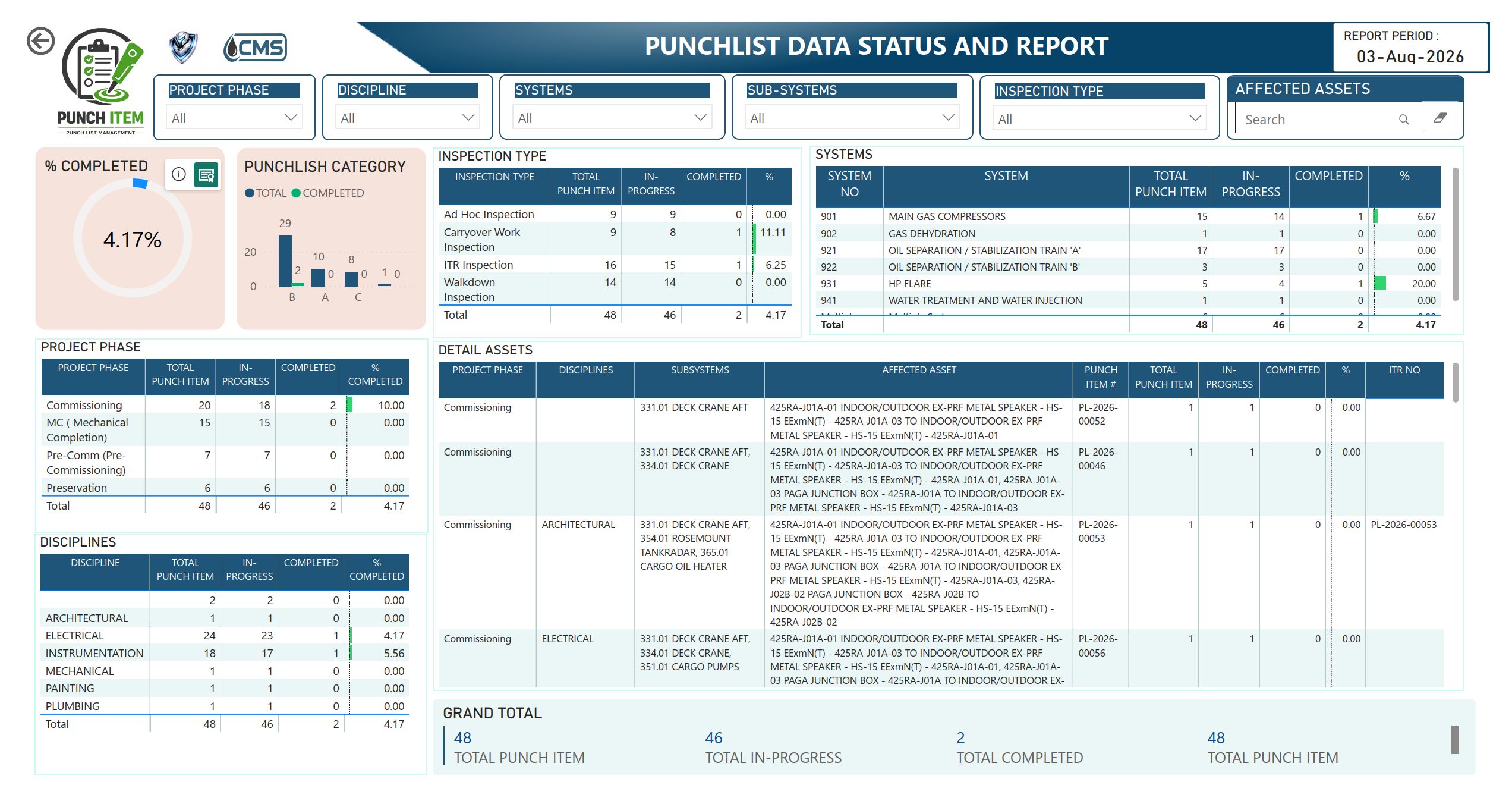Click the Affected Assets search field
Viewport: 1512px width, 807px height.
[1328, 120]
